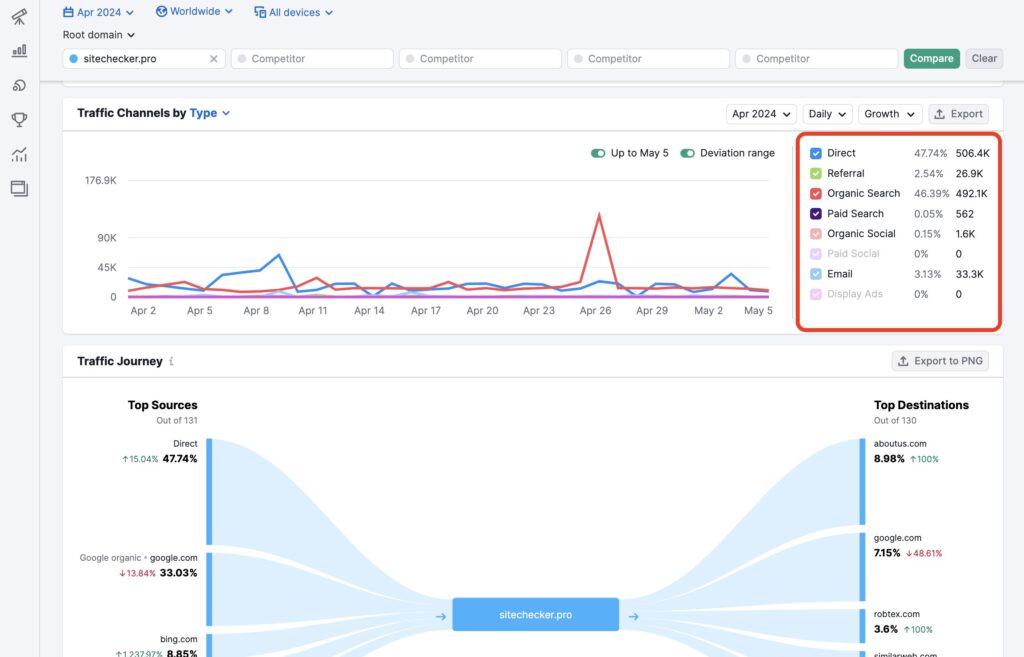Viewport: 1024px width, 657px height.
Task: Click the first Competitor input field
Action: point(312,59)
